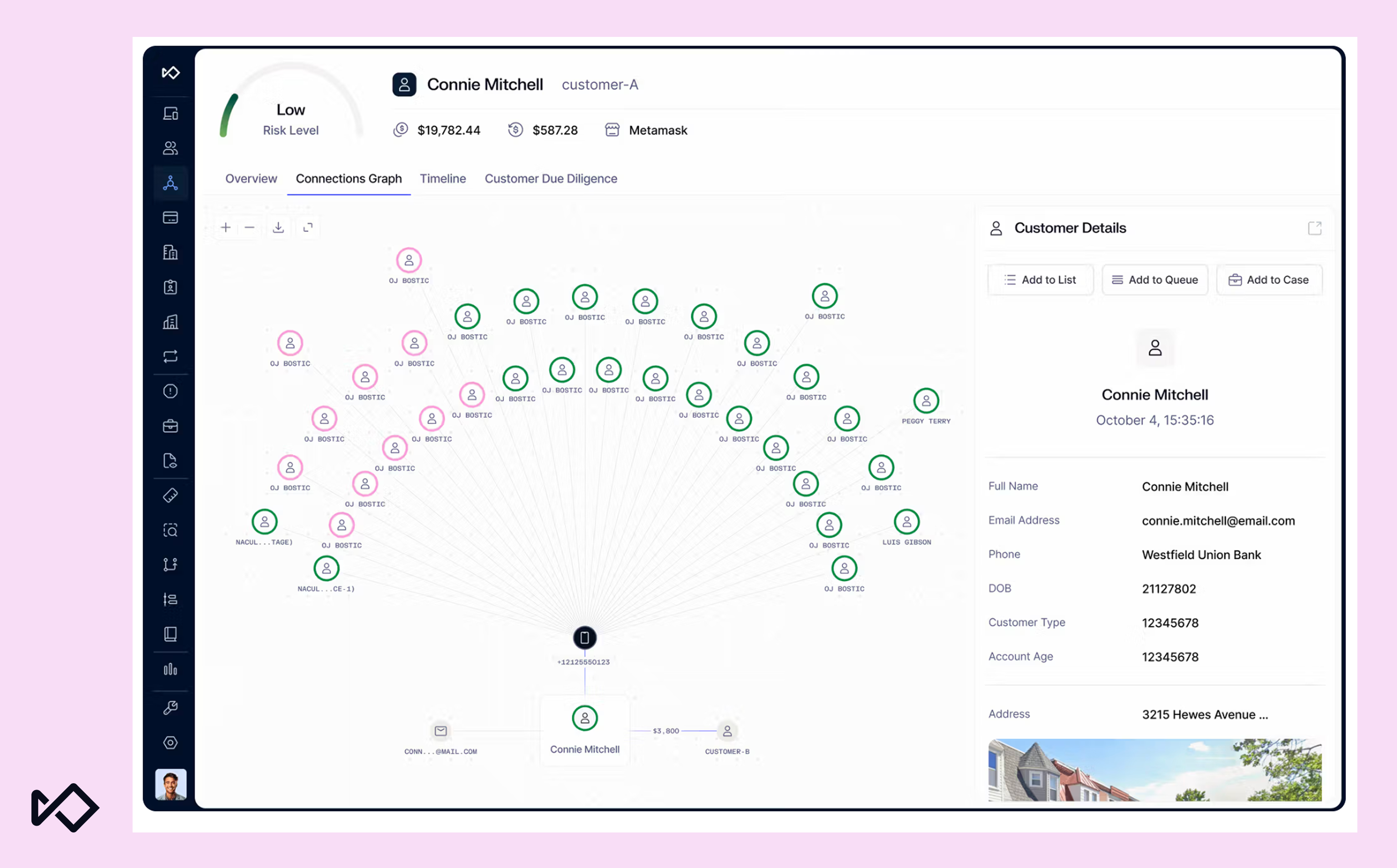Zoom out the graph with minus icon
This screenshot has height=868, width=1397.
click(249, 228)
